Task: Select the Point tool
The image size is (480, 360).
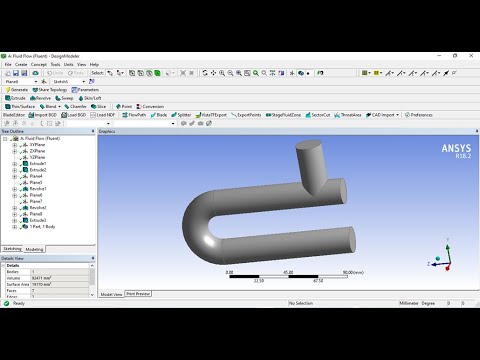Action: click(x=124, y=106)
